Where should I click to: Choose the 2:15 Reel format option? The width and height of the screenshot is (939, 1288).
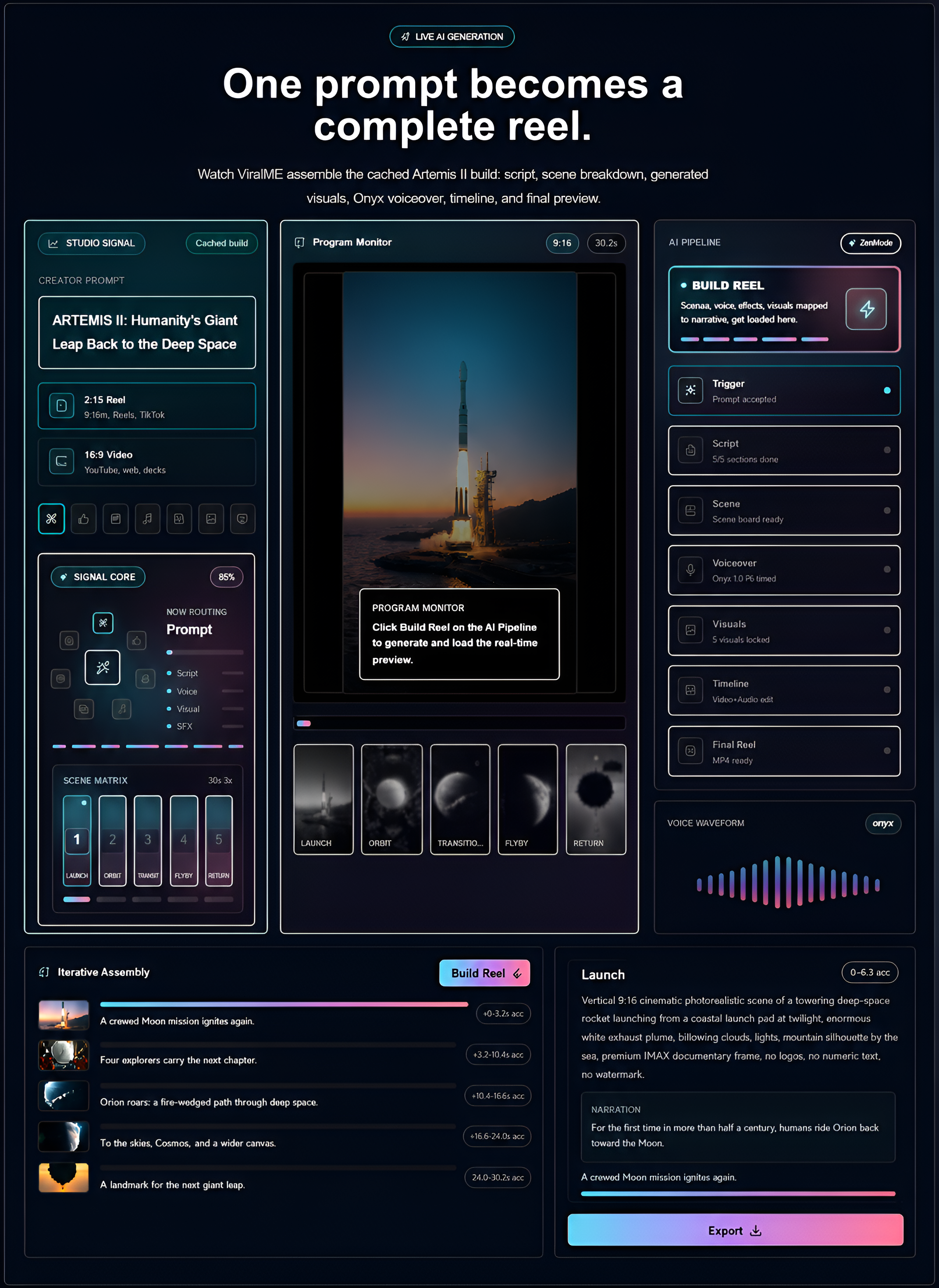147,406
